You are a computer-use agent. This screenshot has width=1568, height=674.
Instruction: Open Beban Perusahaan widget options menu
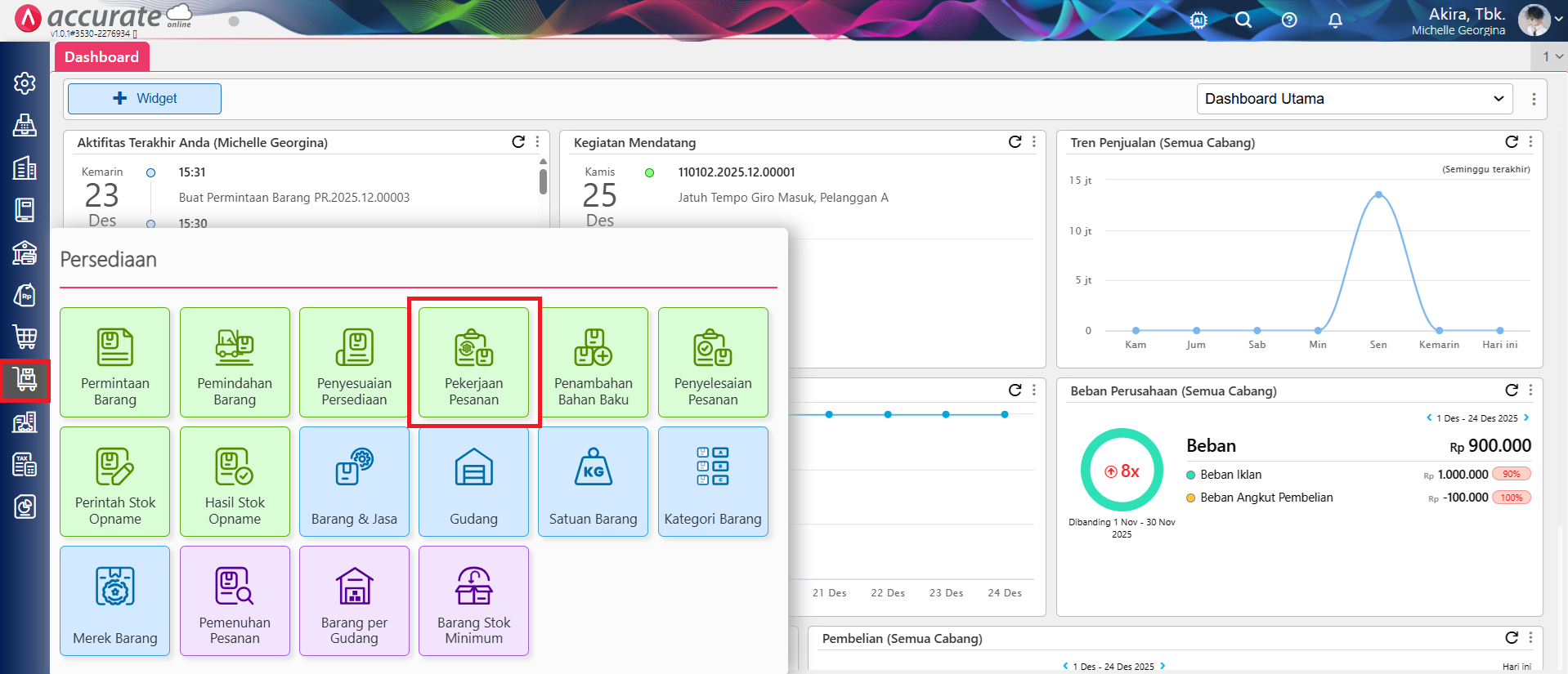coord(1530,391)
